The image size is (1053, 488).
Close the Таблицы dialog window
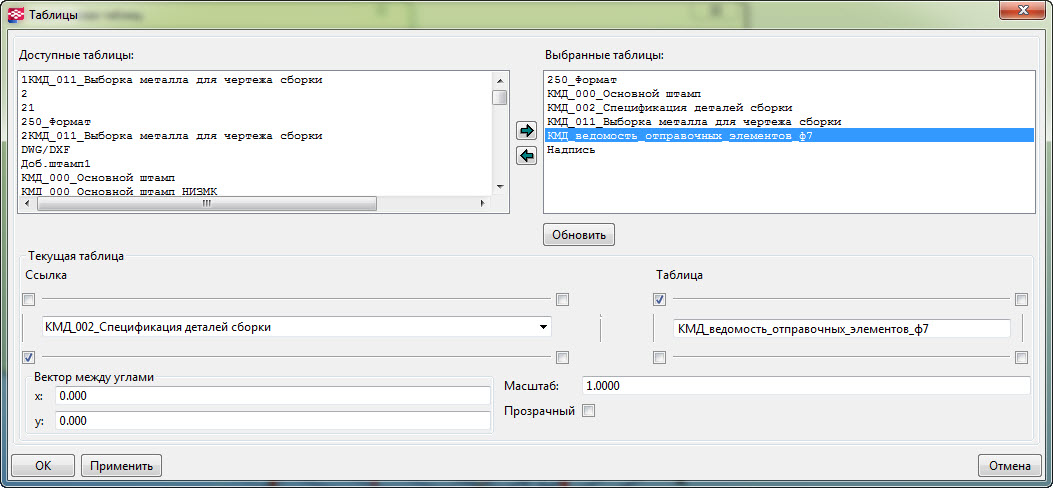[1019, 12]
